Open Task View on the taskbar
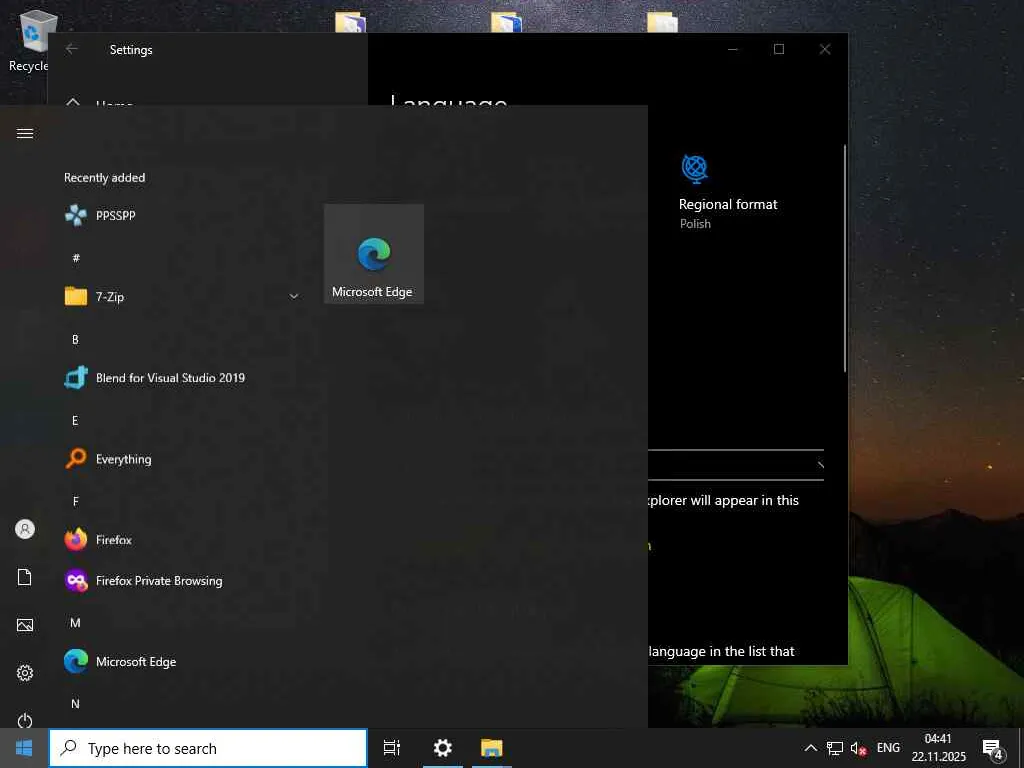1024x768 pixels. coord(392,748)
